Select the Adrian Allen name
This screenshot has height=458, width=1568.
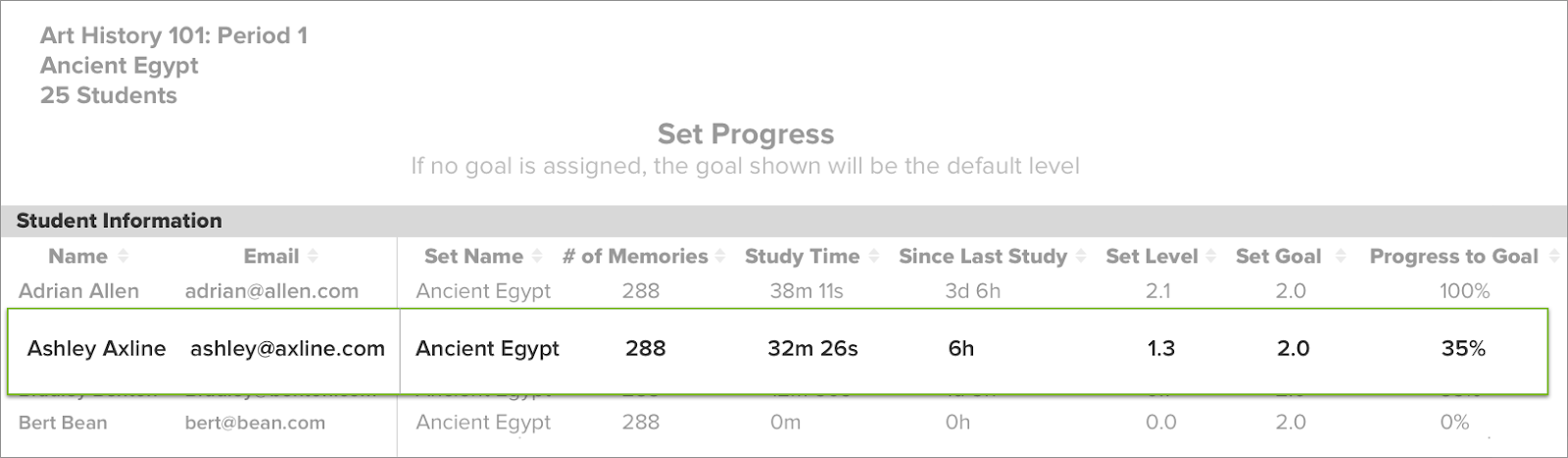click(78, 291)
